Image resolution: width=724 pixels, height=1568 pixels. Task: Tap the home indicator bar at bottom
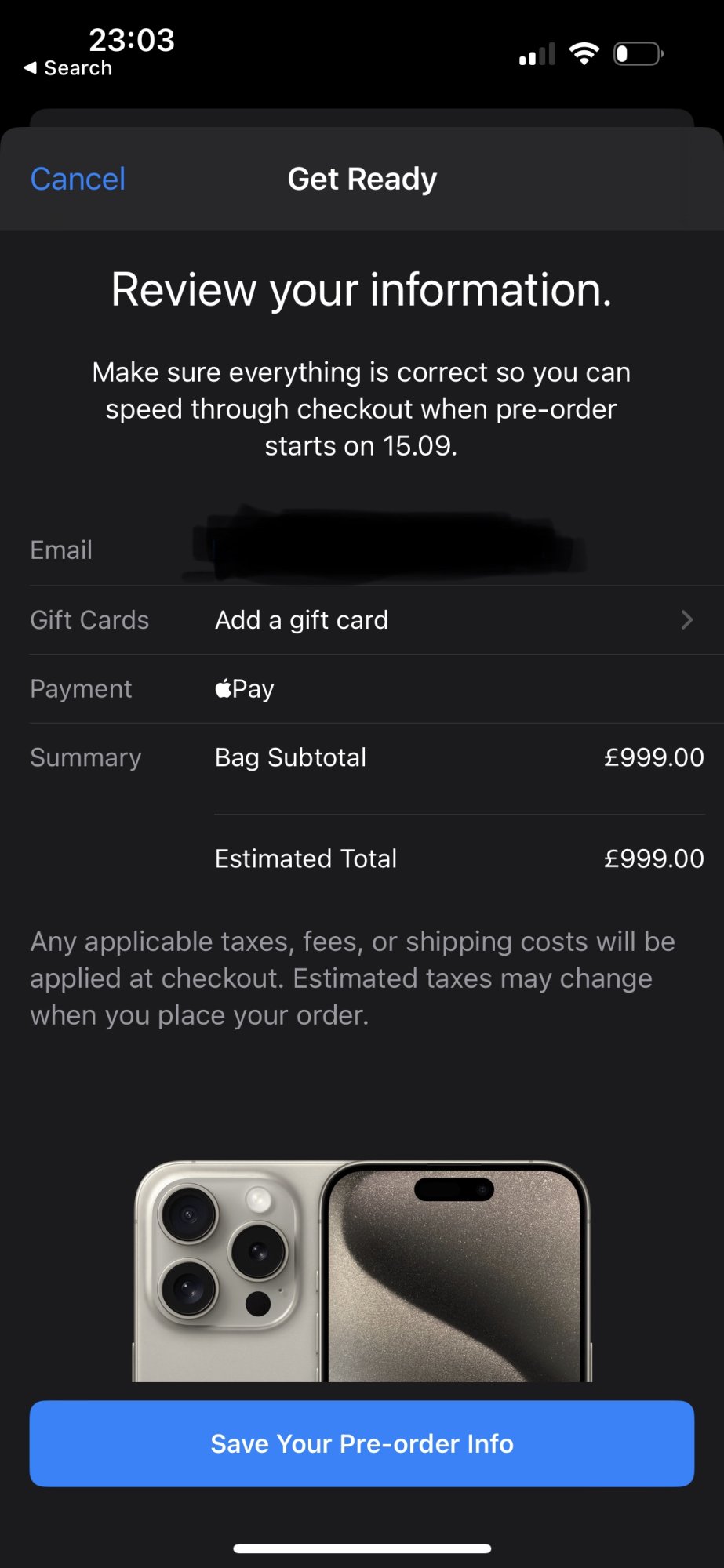pos(362,1548)
